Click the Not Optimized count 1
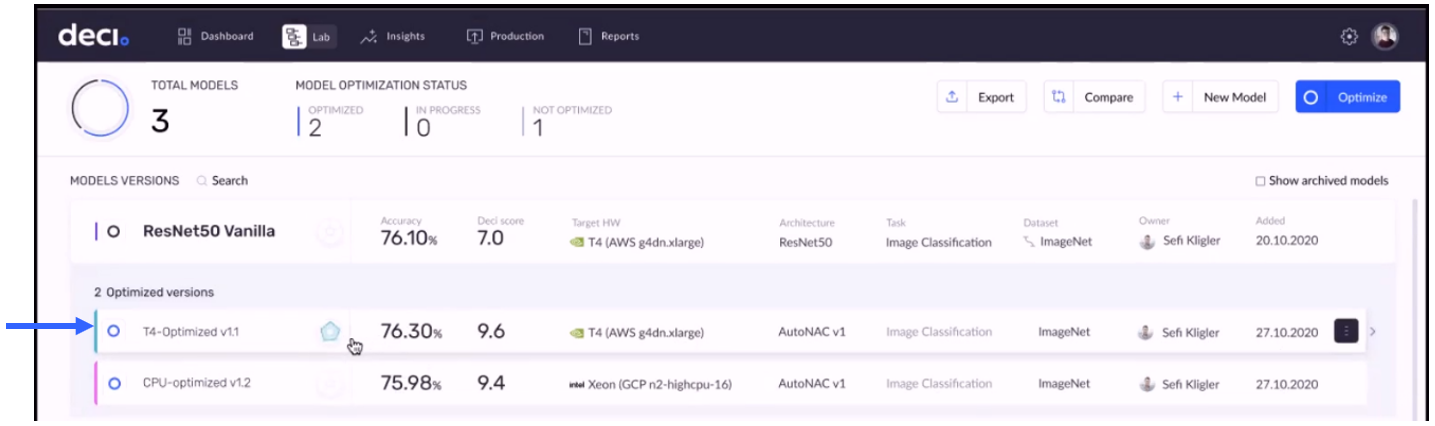This screenshot has width=1435, height=426. (x=538, y=126)
